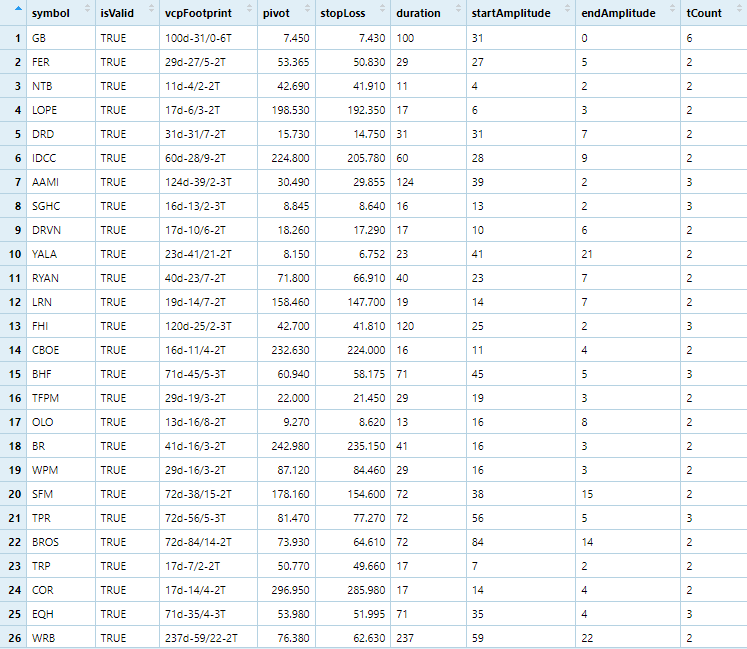The image size is (747, 649).
Task: Click the NTB symbol cell
Action: point(61,86)
